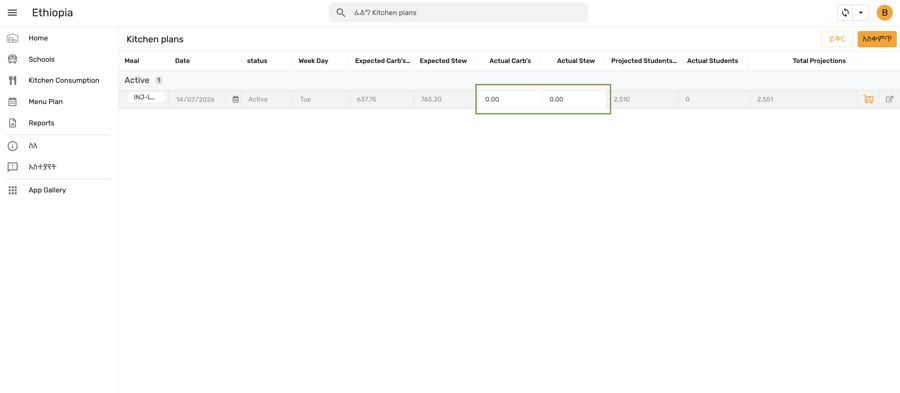Click the Menu Plan calendar icon
The height and width of the screenshot is (393, 900).
coord(13,102)
